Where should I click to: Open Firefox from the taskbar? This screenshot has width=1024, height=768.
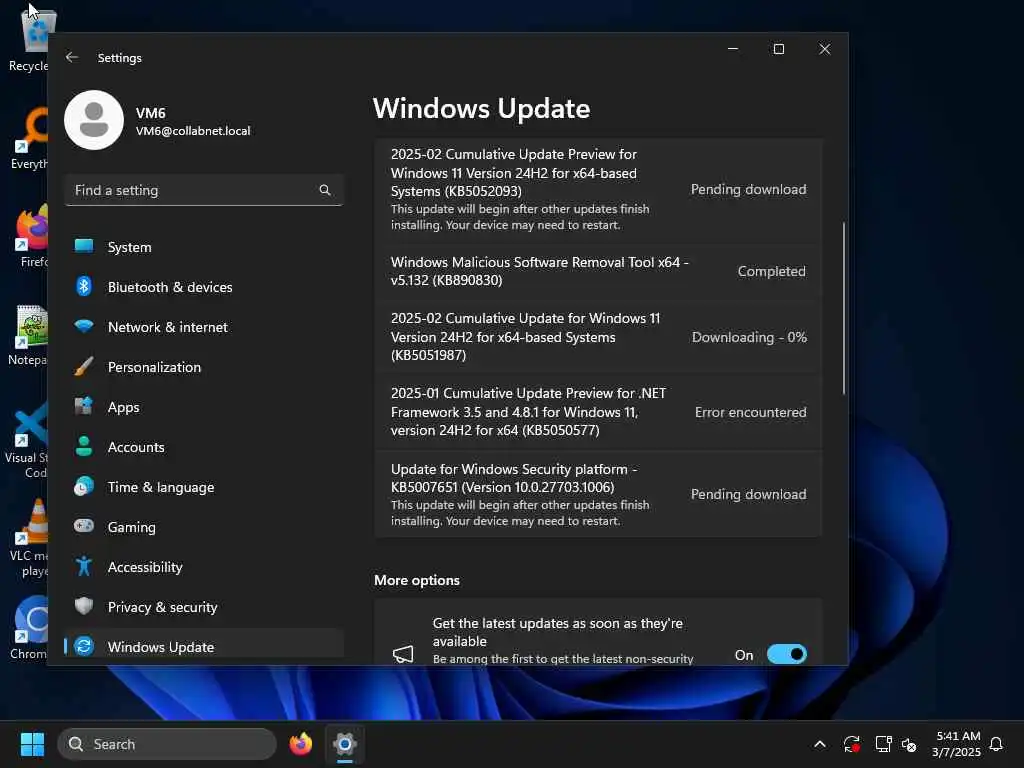pyautogui.click(x=300, y=744)
